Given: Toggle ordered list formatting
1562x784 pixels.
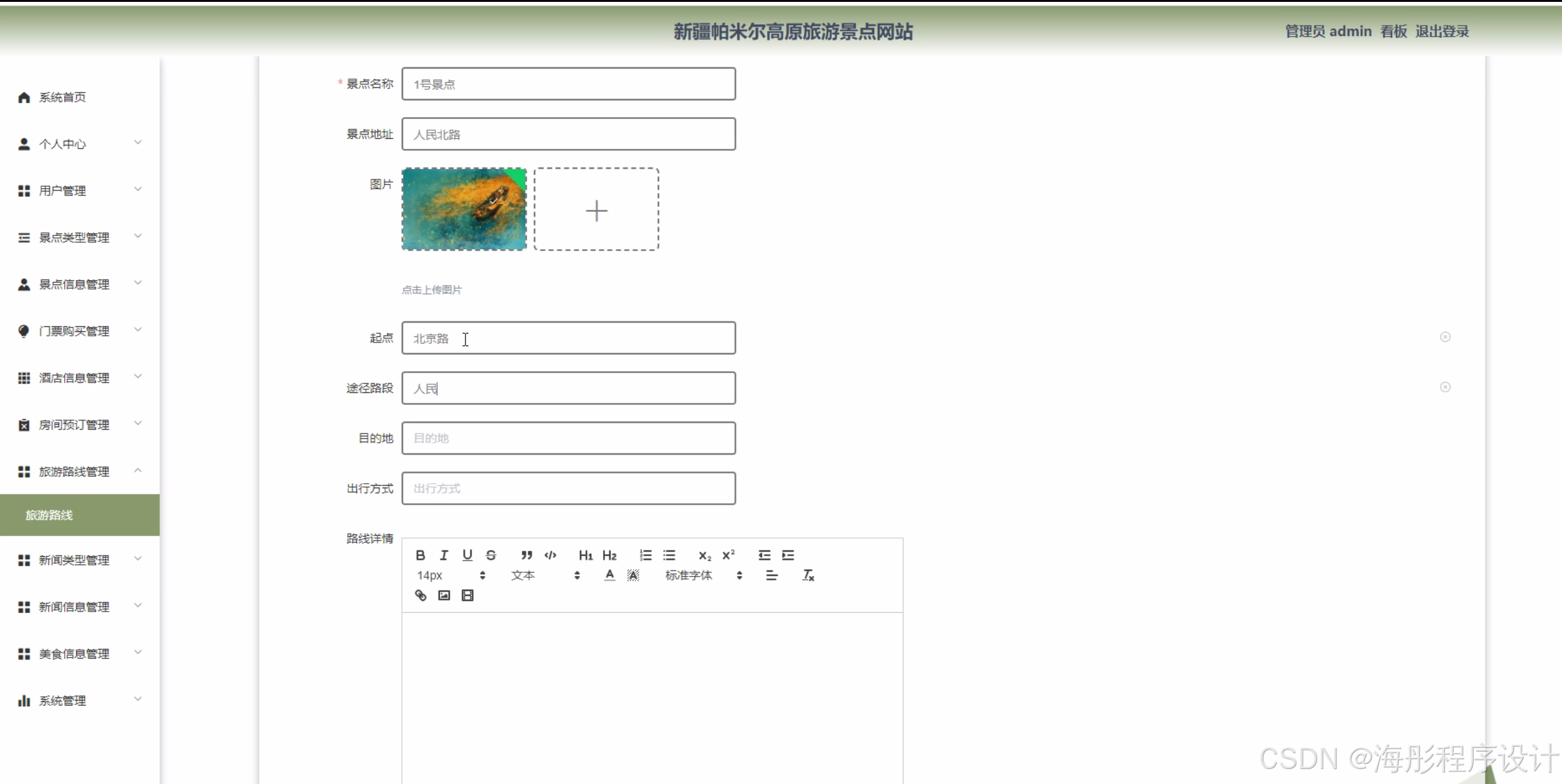Looking at the screenshot, I should tap(645, 555).
